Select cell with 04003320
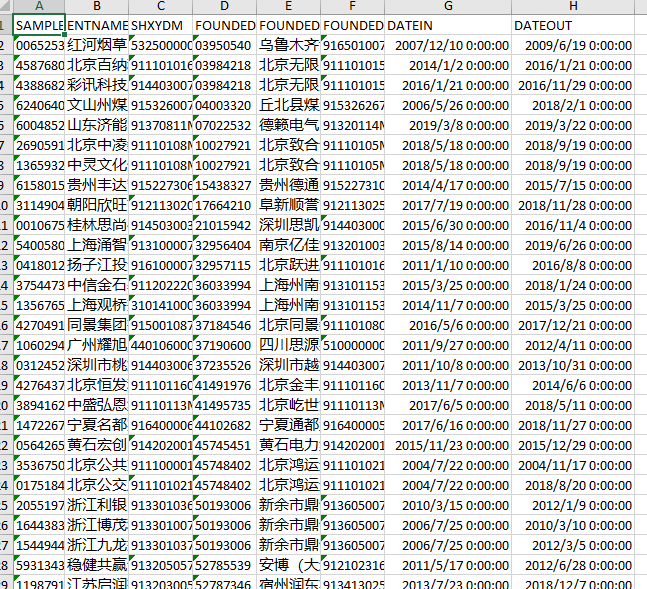 [x=224, y=105]
